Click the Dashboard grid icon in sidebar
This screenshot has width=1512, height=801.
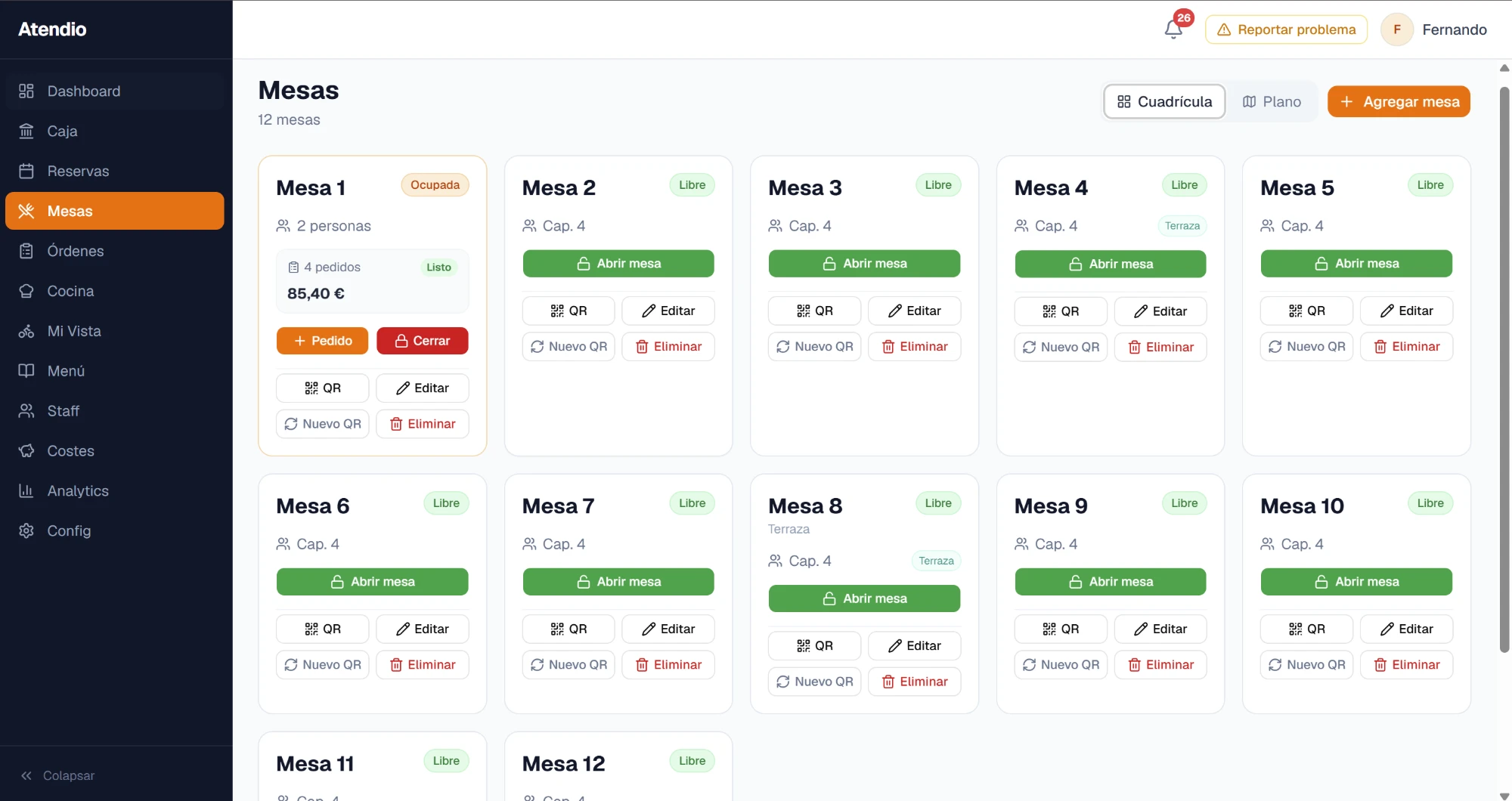coord(26,91)
